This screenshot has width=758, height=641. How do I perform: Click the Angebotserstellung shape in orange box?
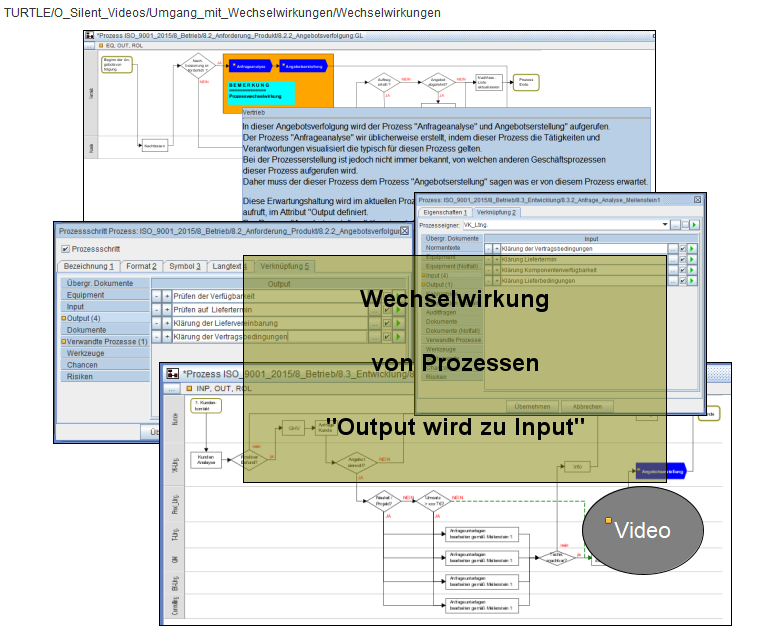(303, 66)
